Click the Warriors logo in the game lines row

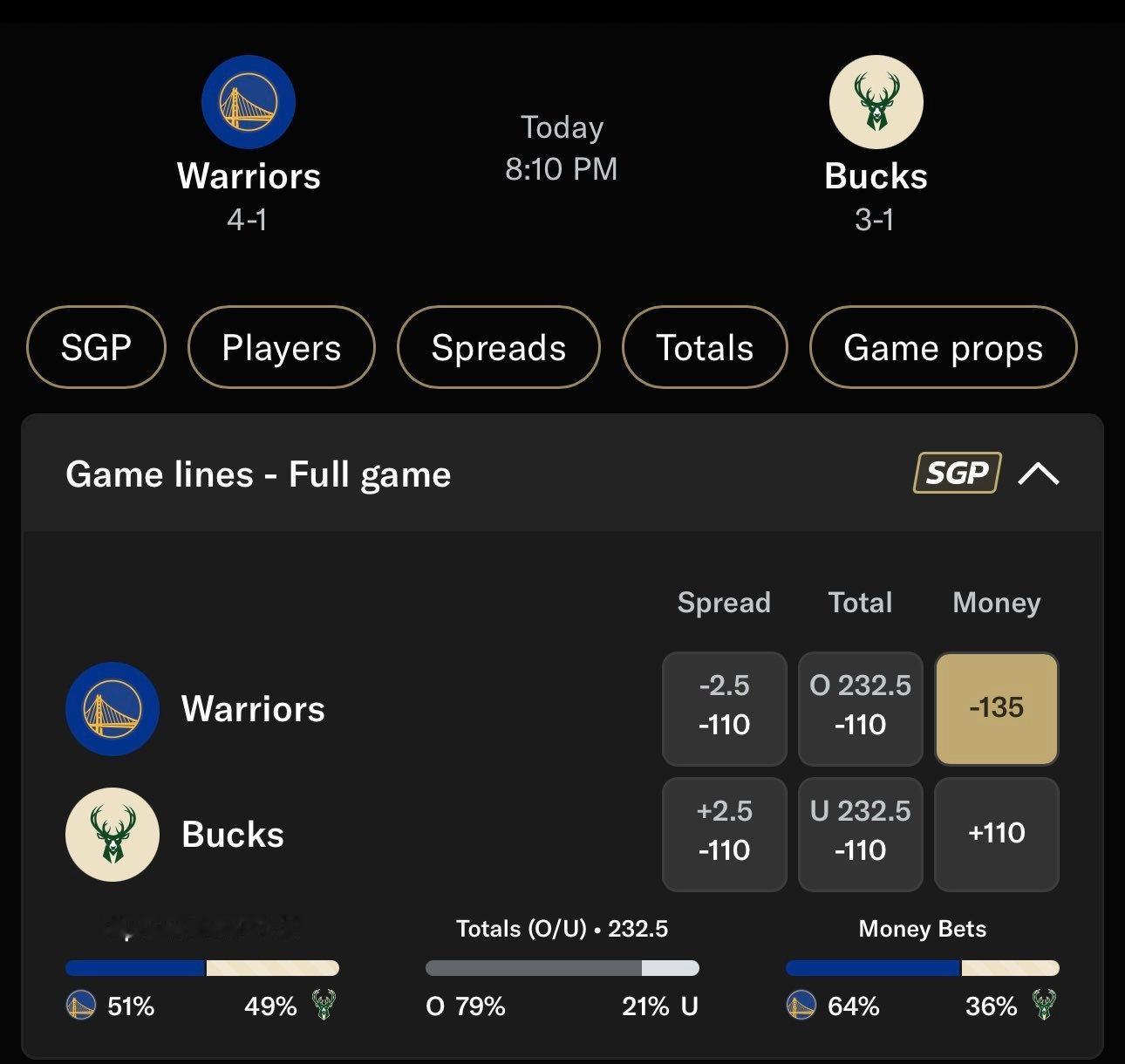(112, 709)
